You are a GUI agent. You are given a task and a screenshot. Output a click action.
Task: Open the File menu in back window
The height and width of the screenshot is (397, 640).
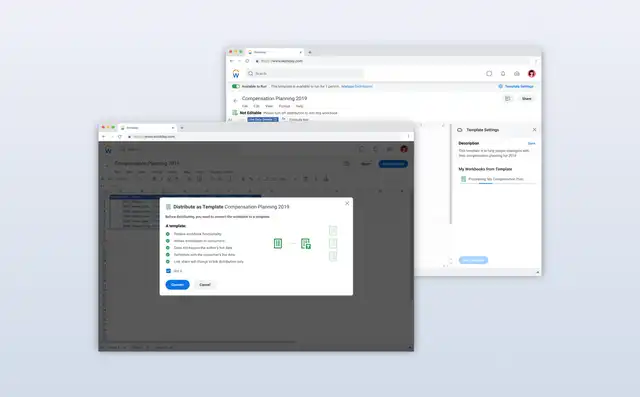click(x=245, y=106)
